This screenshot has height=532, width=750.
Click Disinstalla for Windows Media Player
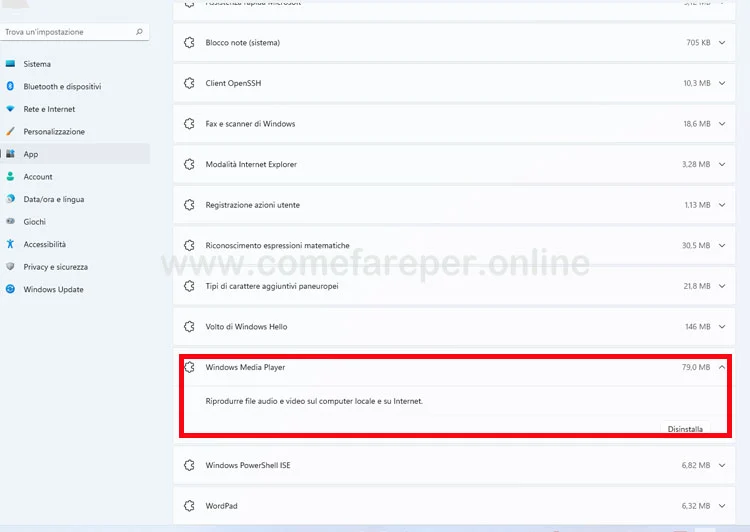tap(685, 429)
